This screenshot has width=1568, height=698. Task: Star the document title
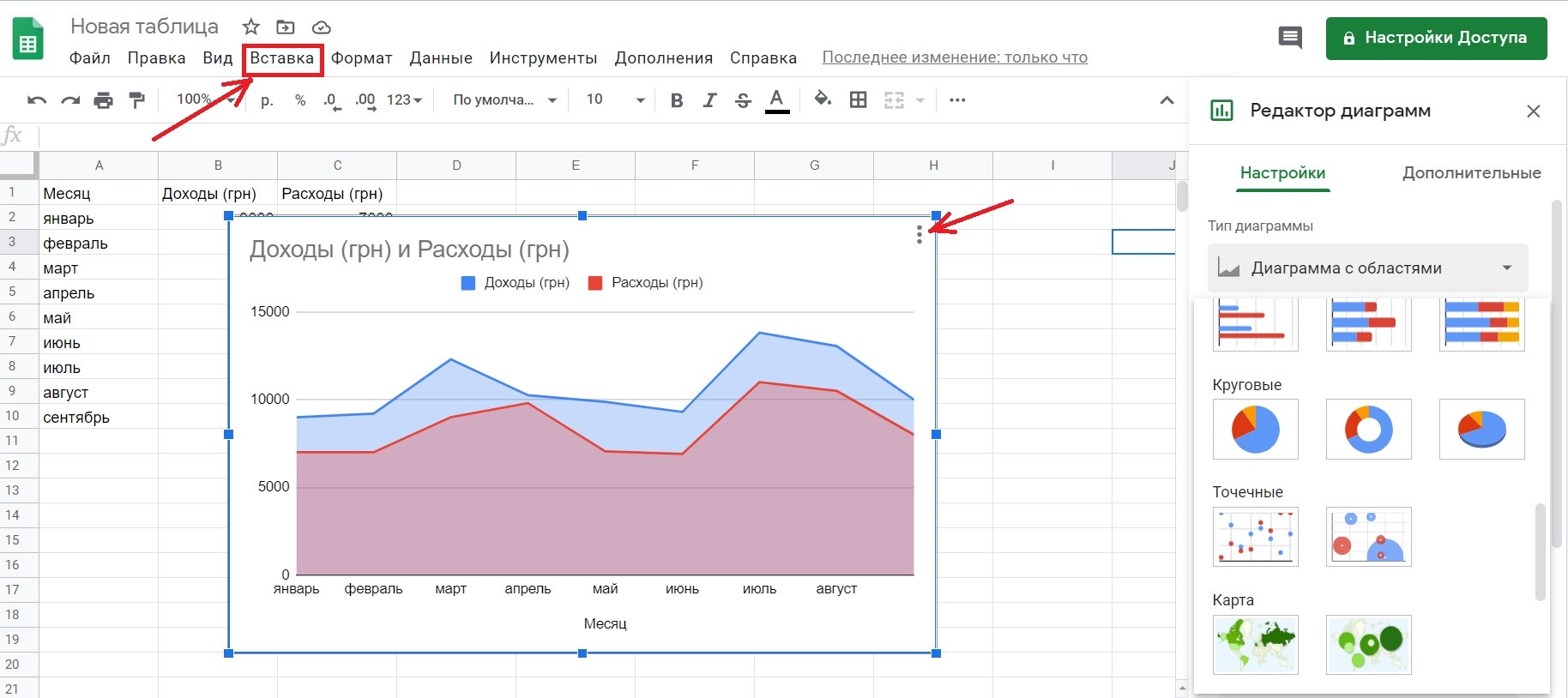250,27
